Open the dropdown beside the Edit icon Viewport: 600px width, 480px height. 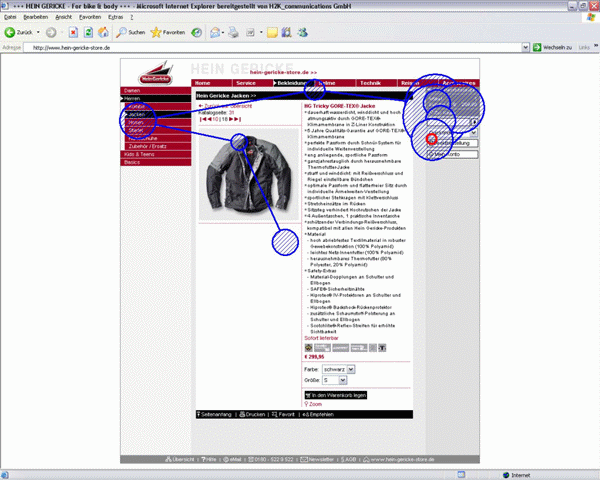click(x=261, y=33)
